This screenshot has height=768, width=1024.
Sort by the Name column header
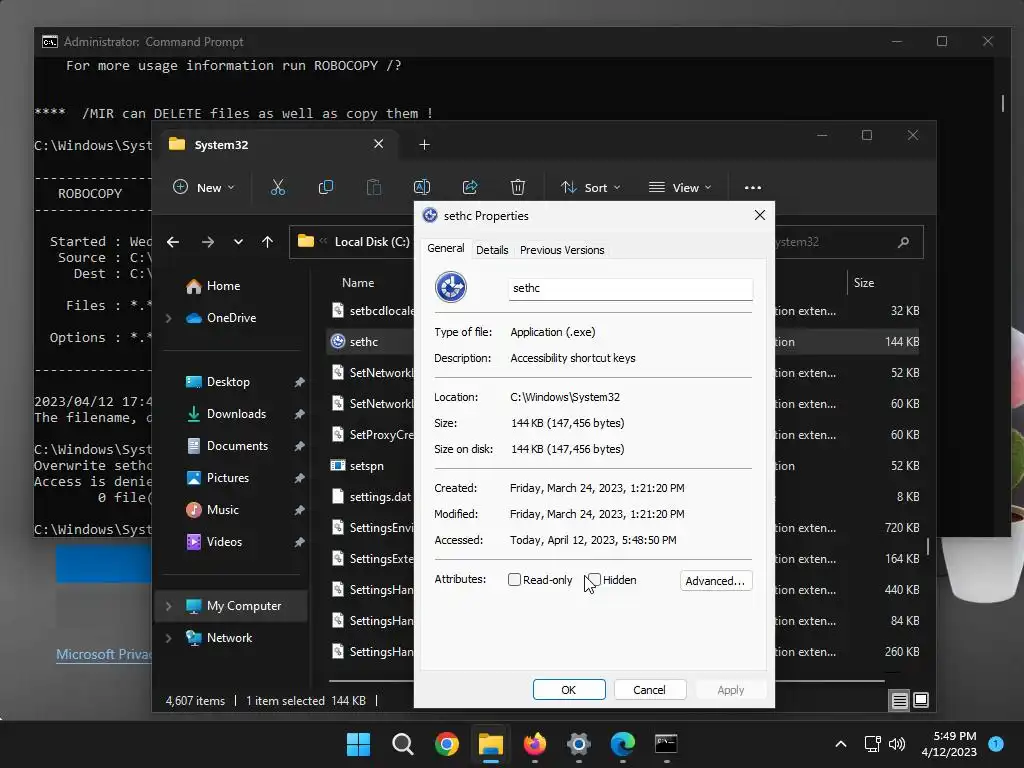(358, 283)
